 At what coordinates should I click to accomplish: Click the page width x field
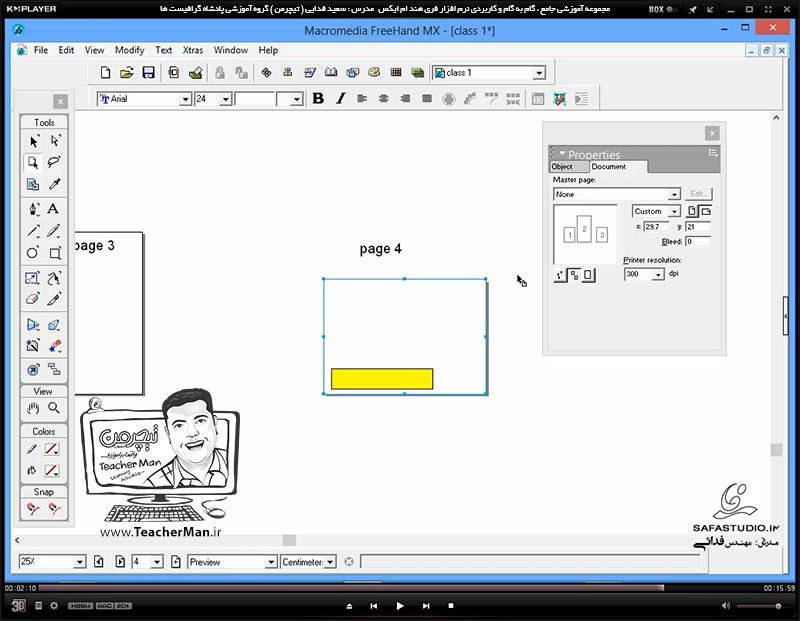[656, 227]
